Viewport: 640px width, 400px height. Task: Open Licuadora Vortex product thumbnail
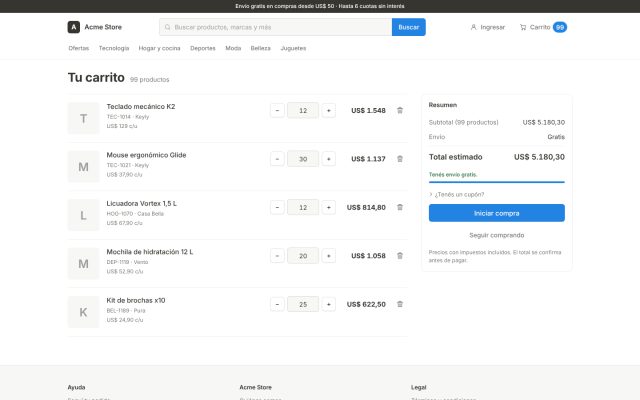(83, 215)
